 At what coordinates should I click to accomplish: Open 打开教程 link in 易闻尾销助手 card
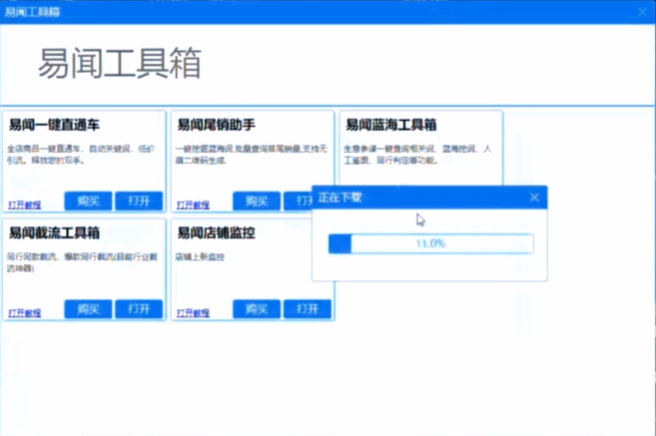[193, 205]
